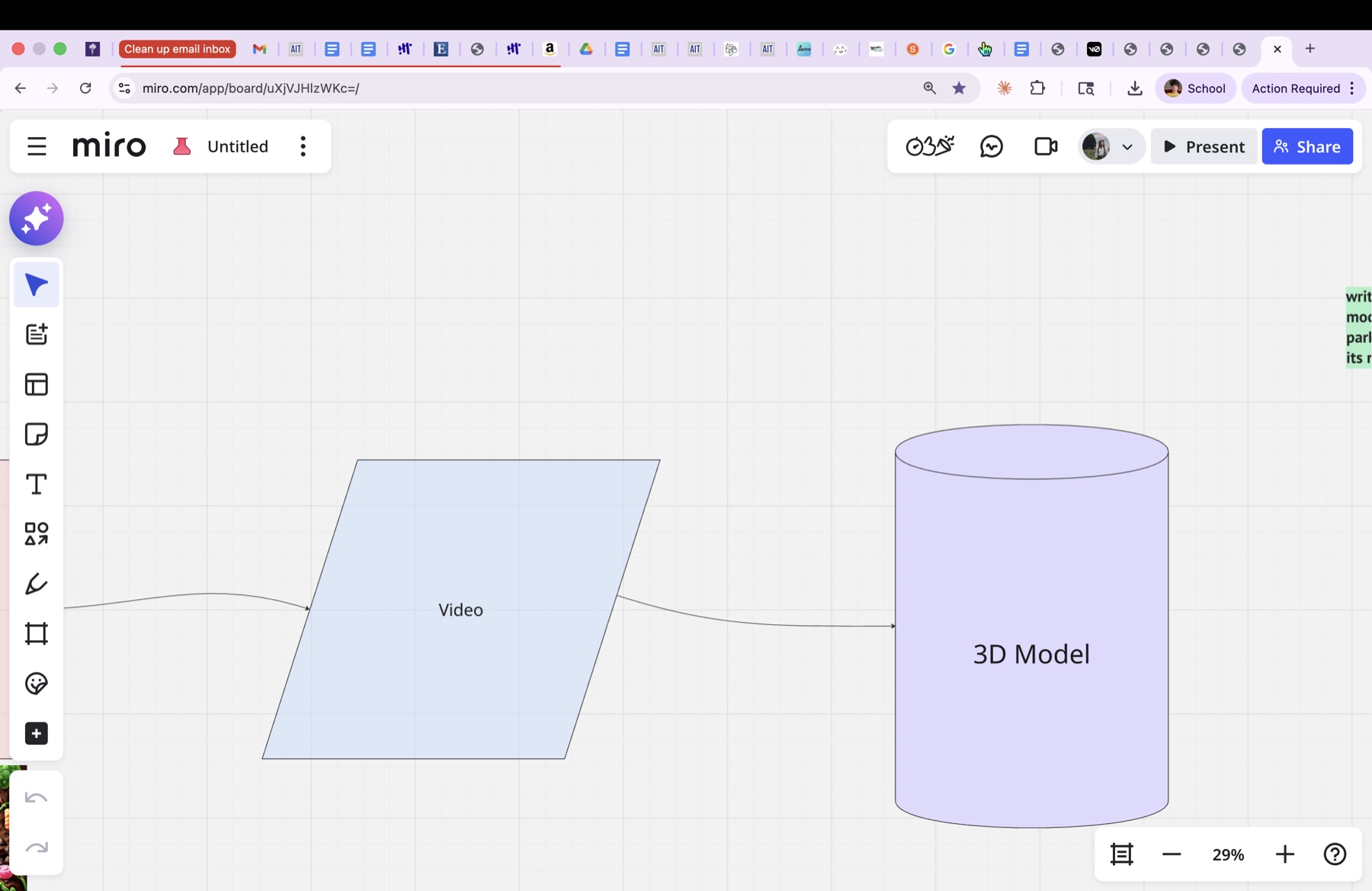Switch to the Clean up email inbox tab
Screen dimensions: 1372x891
point(177,49)
